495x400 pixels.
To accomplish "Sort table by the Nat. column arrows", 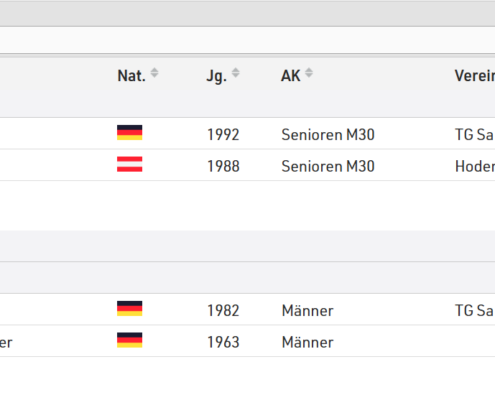I will coord(154,73).
